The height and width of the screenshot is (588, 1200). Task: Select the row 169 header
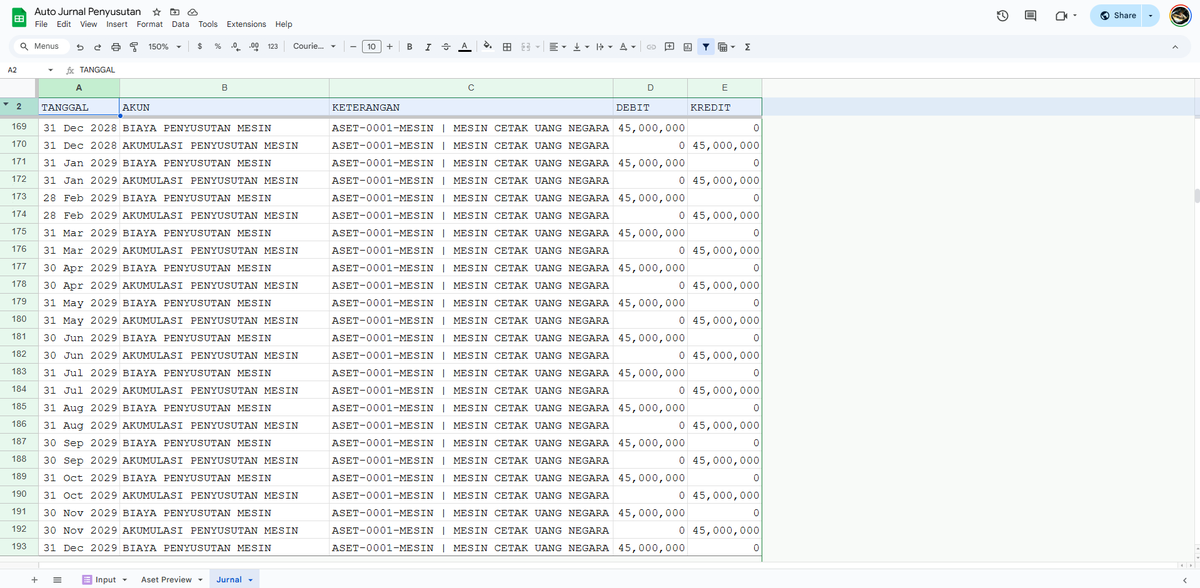(x=19, y=128)
